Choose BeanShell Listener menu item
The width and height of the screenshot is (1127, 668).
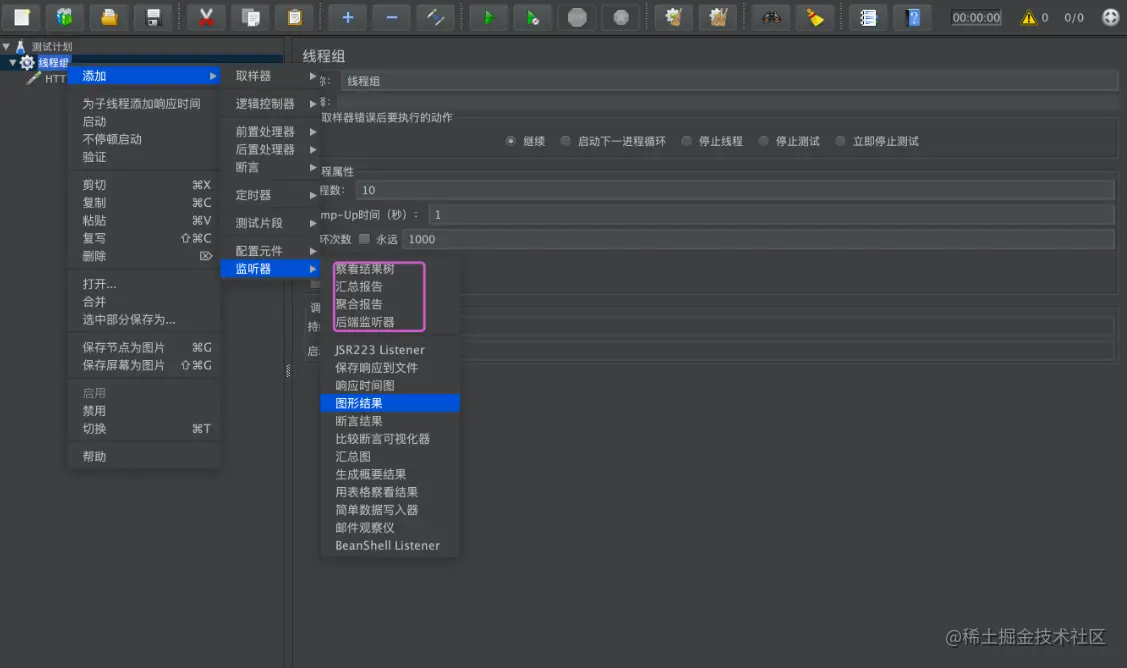390,546
